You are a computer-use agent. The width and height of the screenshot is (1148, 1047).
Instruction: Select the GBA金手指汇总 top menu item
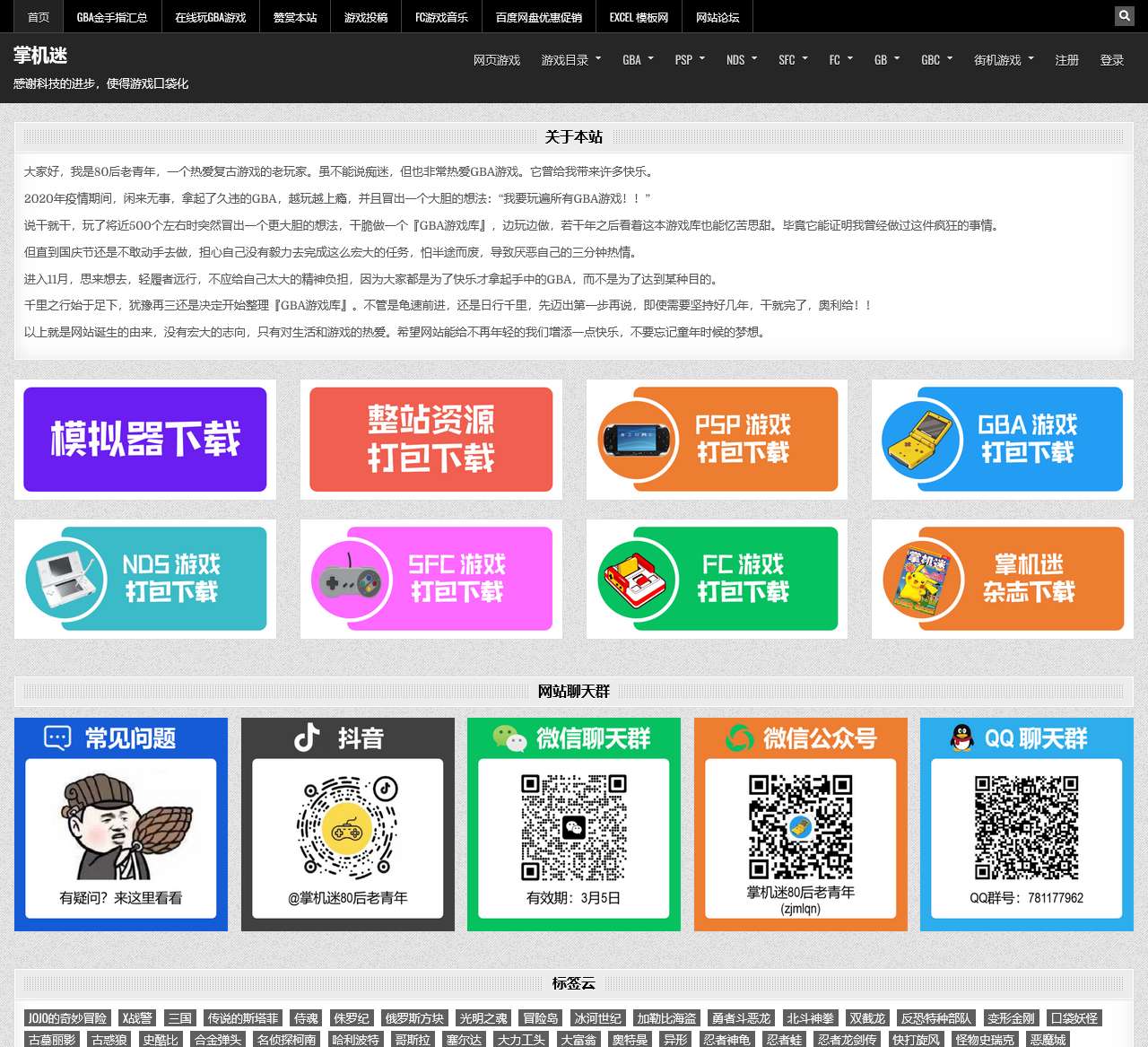tap(112, 17)
